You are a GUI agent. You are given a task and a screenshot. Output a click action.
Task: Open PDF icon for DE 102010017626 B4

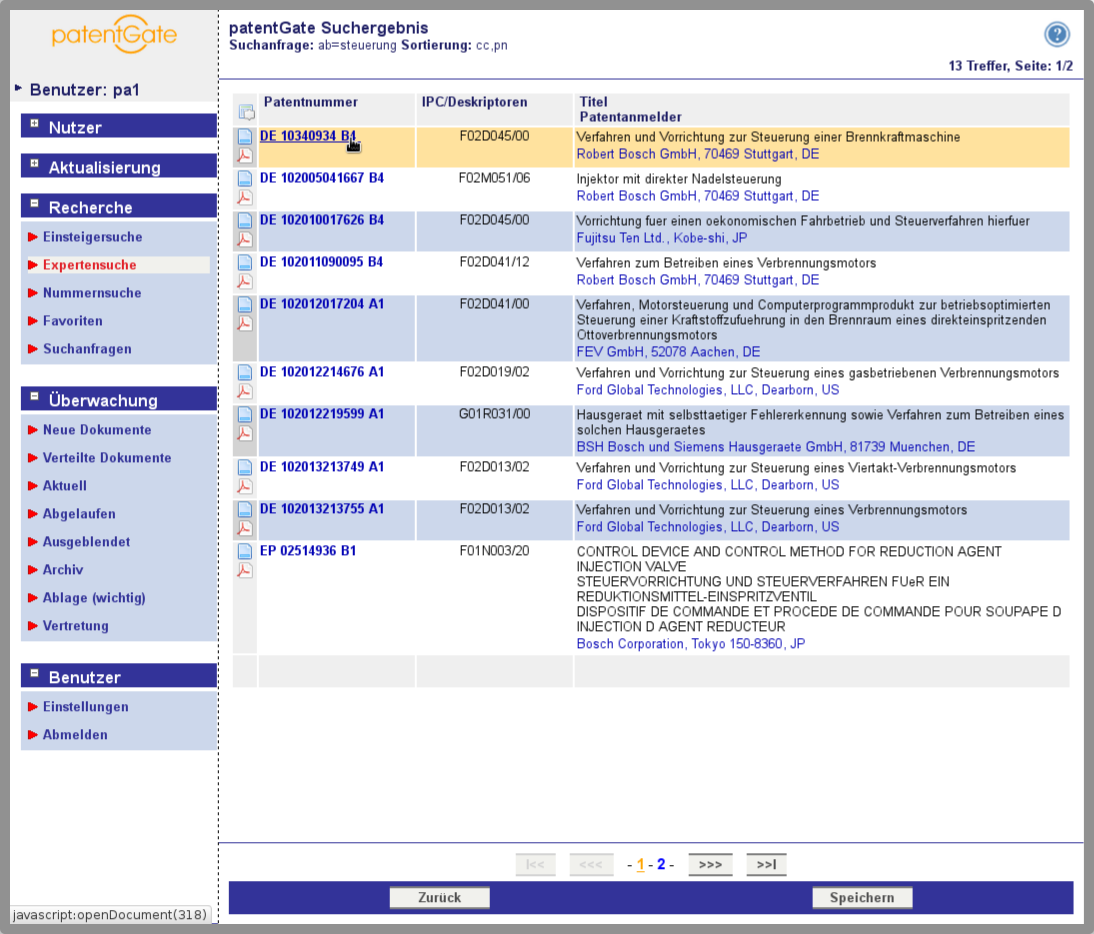pos(245,239)
